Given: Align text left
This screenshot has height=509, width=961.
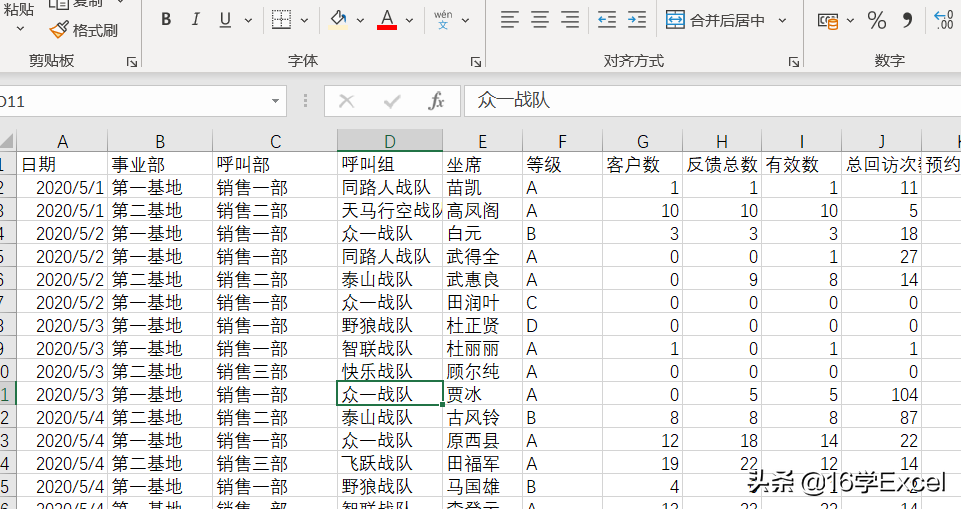Looking at the screenshot, I should click(x=509, y=20).
